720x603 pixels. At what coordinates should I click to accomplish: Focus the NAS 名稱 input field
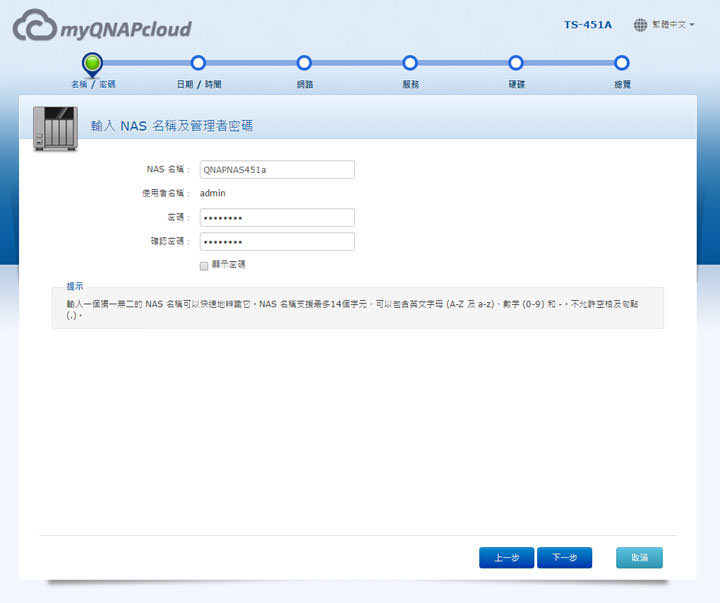[x=277, y=170]
